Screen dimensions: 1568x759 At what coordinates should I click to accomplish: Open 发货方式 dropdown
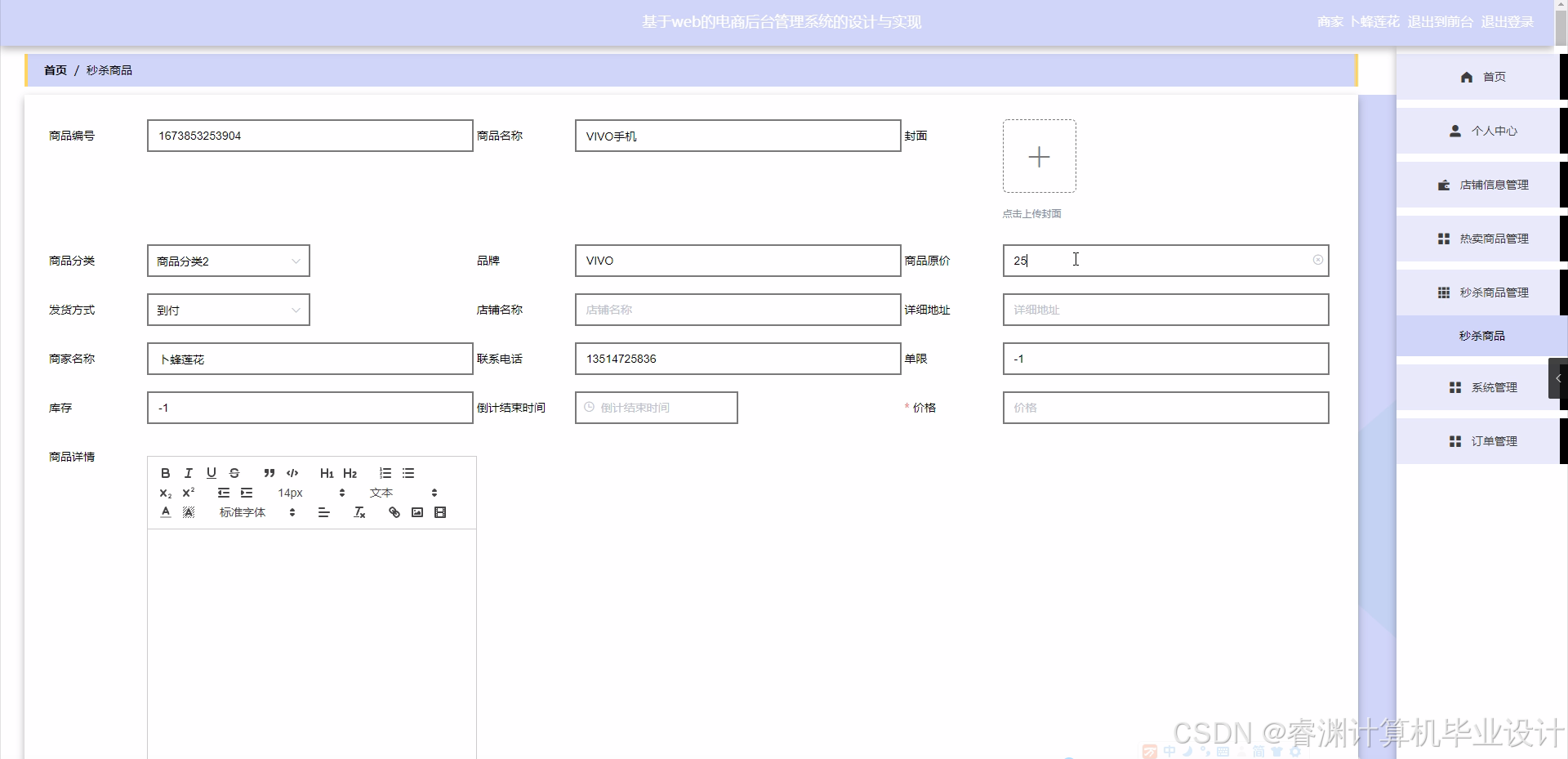tap(229, 310)
